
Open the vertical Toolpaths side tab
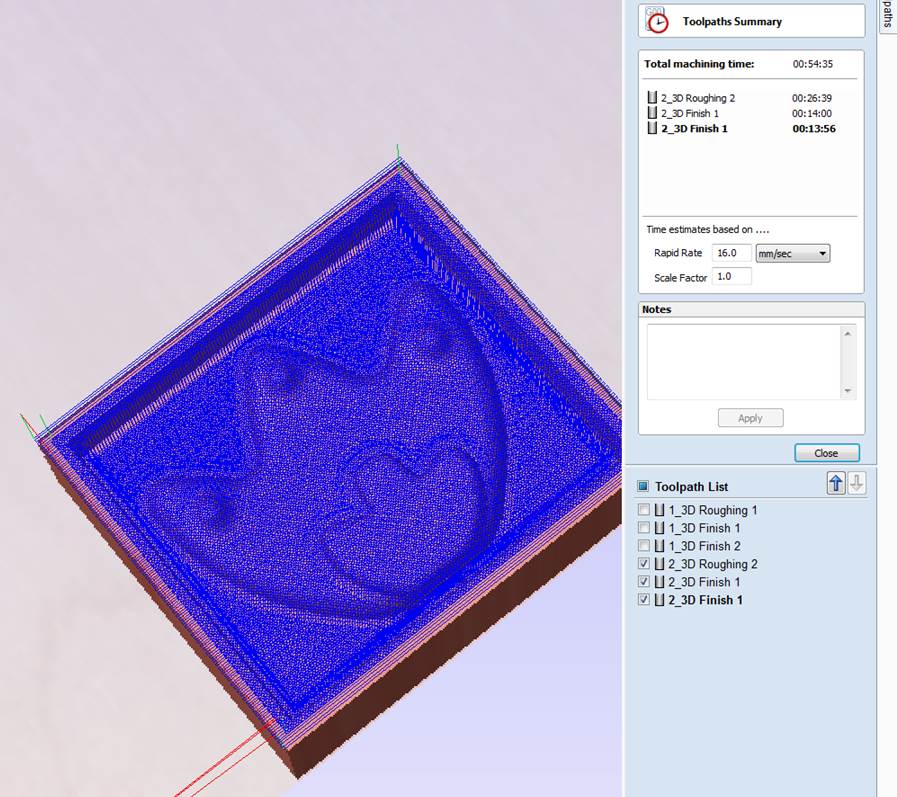pos(887,15)
